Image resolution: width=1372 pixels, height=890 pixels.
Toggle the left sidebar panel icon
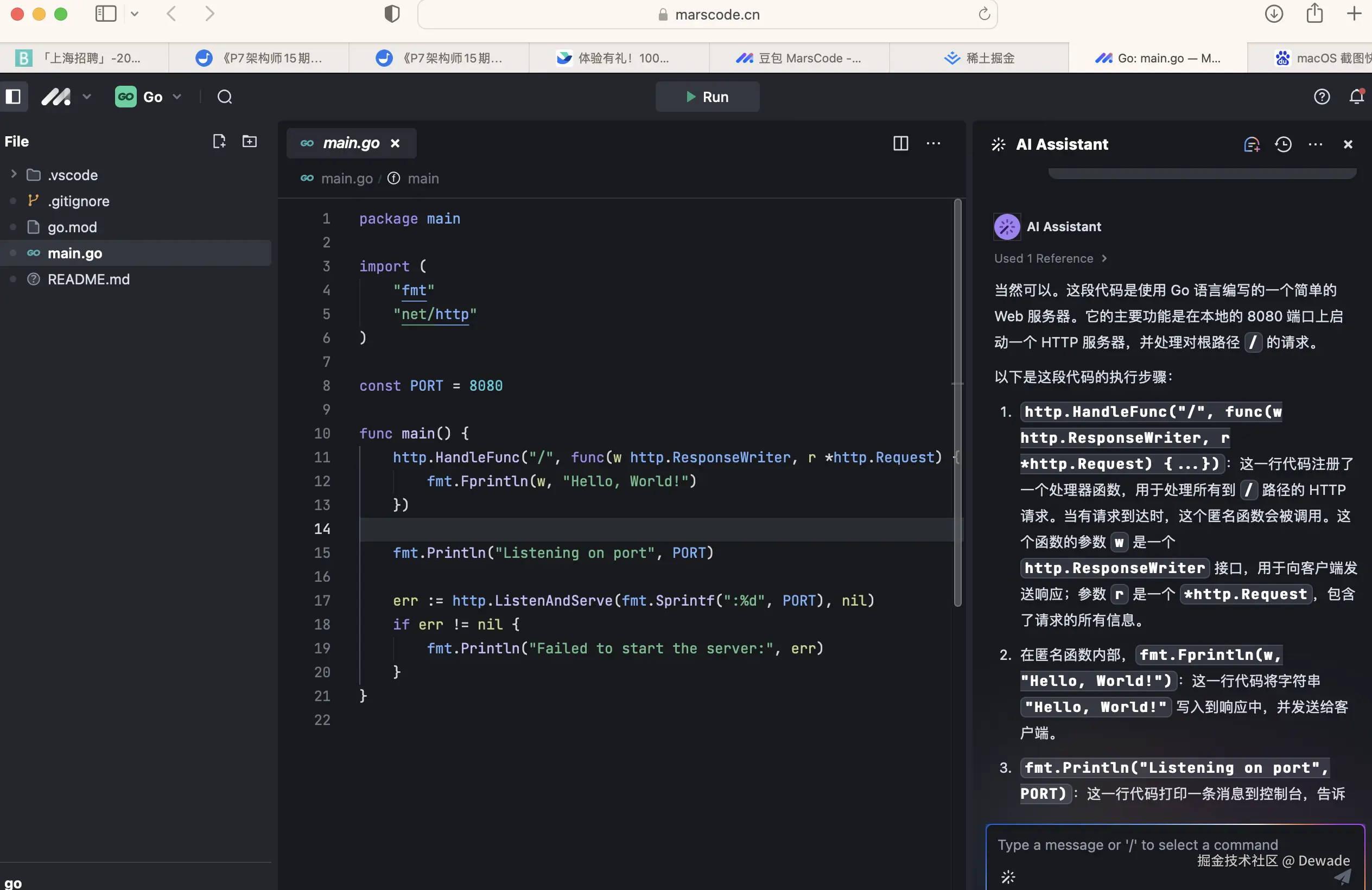coord(12,96)
